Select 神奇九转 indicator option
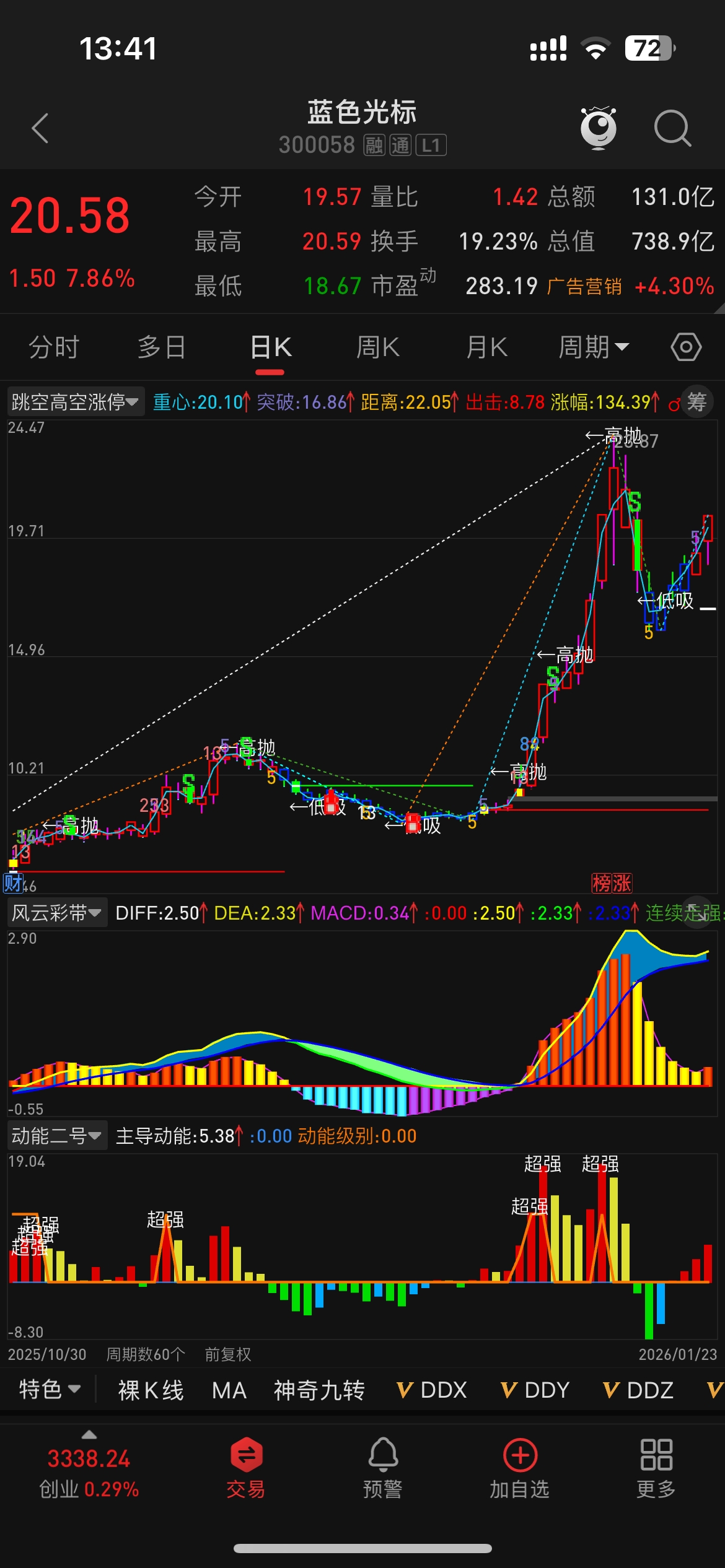Image resolution: width=725 pixels, height=1568 pixels. click(x=319, y=1390)
